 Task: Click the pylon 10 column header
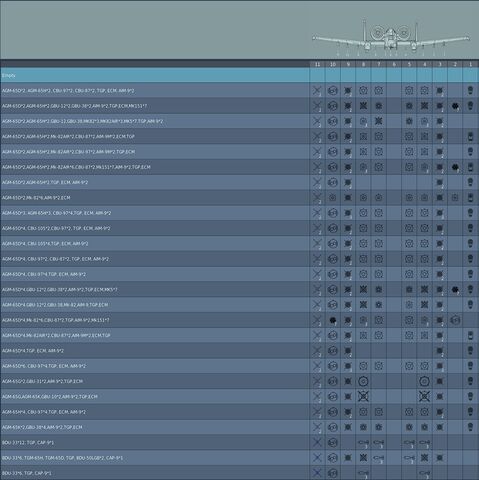[332, 64]
